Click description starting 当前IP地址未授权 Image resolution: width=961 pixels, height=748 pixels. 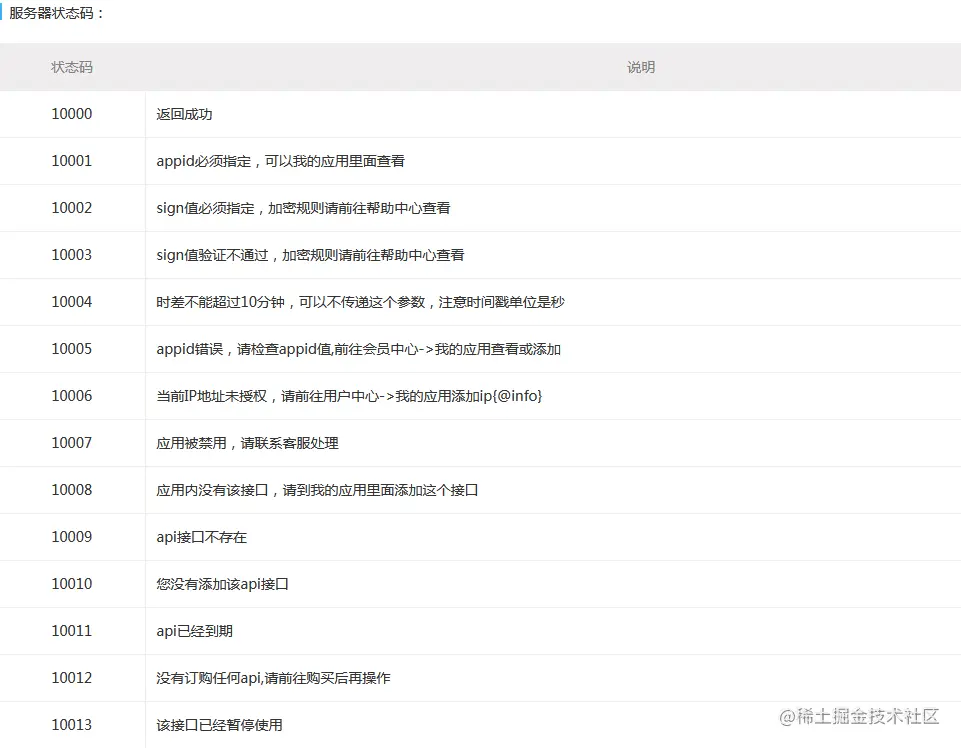click(349, 396)
